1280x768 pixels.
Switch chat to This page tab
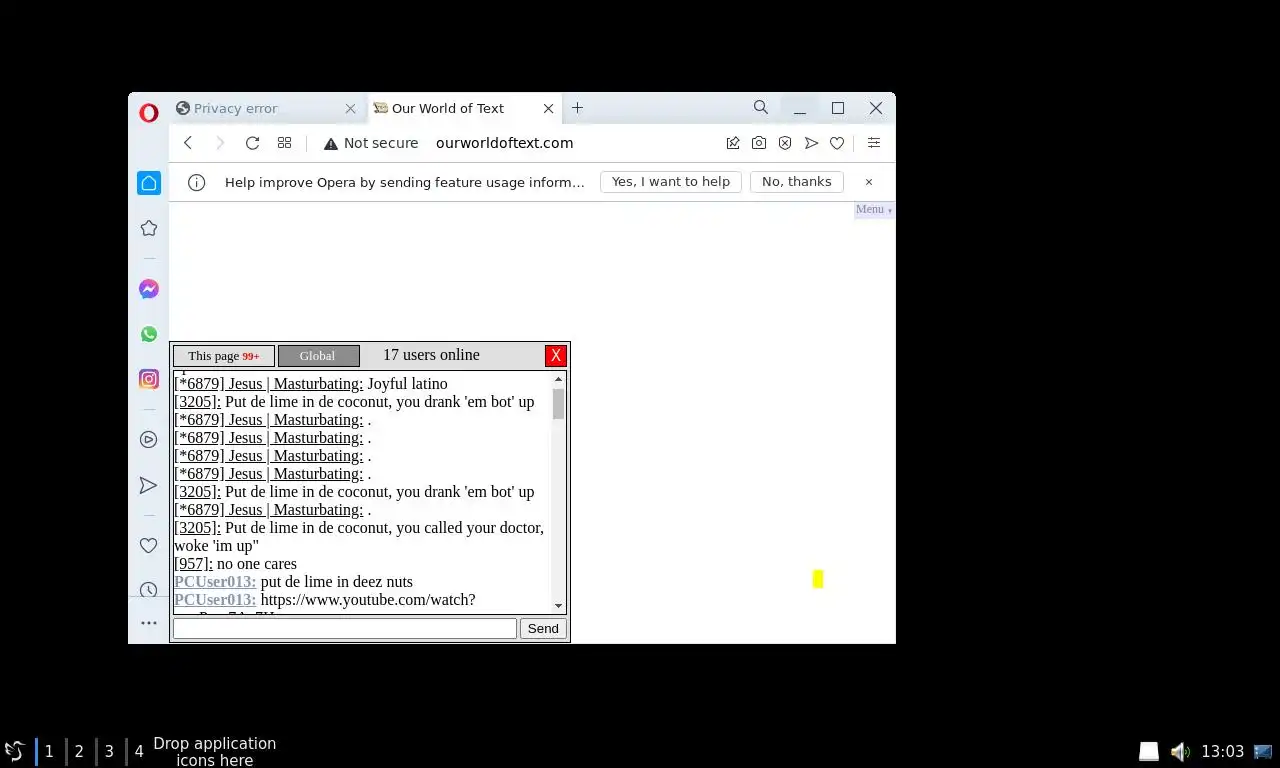tap(224, 356)
